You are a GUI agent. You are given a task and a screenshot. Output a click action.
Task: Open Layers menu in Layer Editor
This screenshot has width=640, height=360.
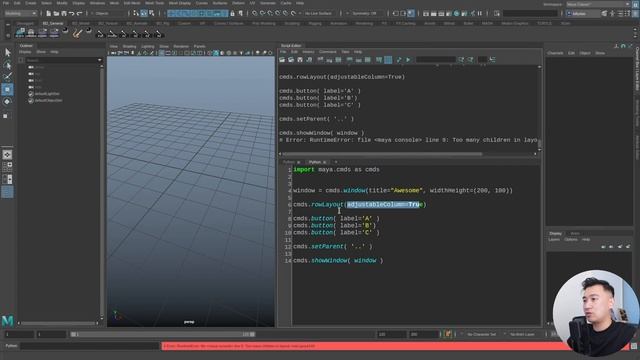click(x=554, y=240)
